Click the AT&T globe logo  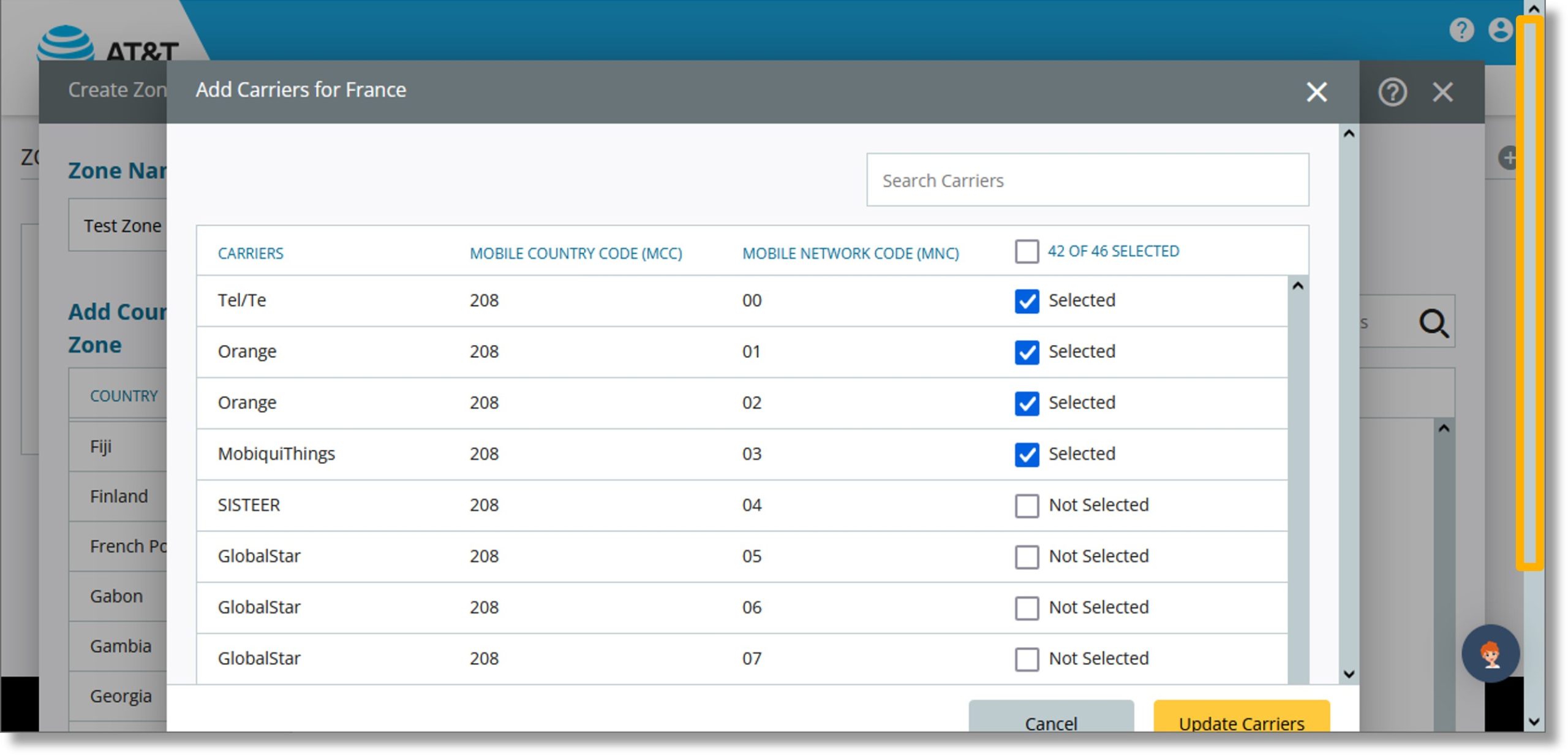tap(66, 43)
